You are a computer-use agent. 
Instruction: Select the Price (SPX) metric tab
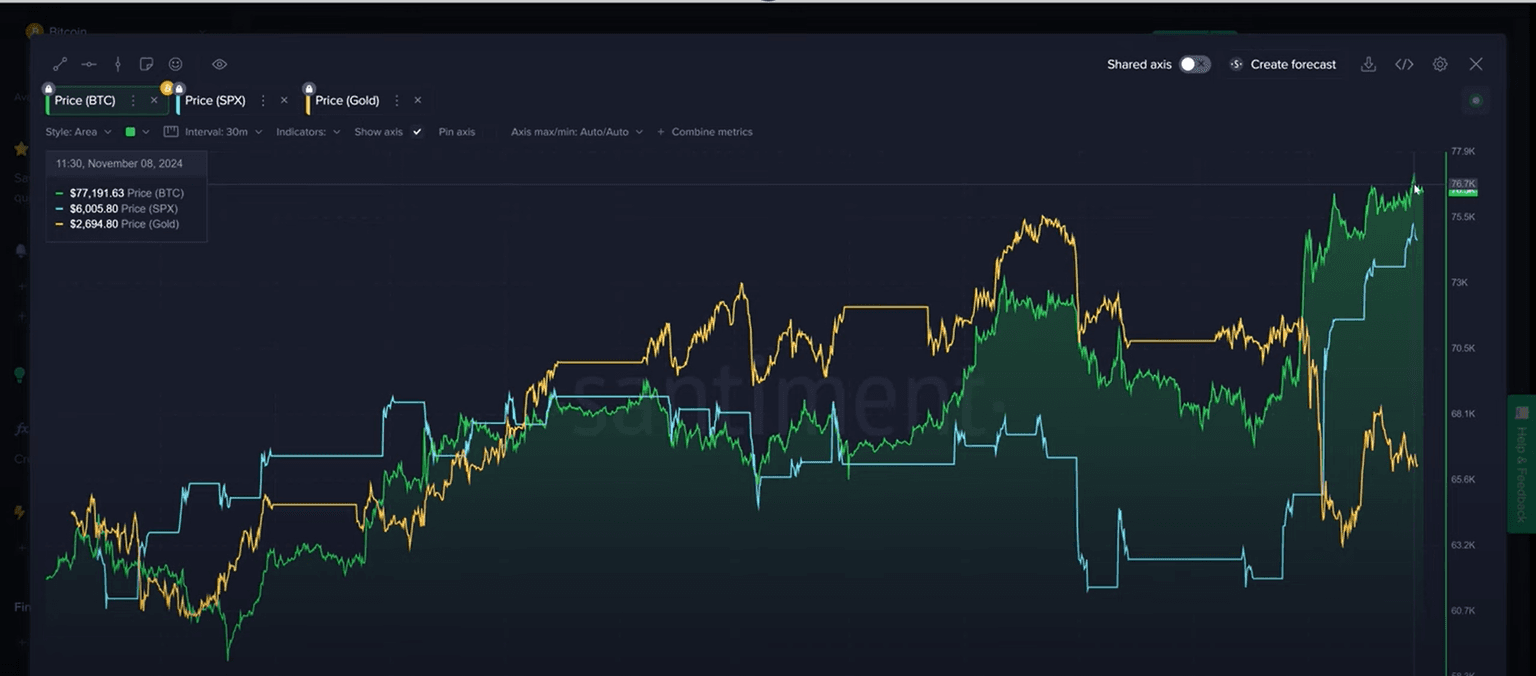tap(215, 100)
